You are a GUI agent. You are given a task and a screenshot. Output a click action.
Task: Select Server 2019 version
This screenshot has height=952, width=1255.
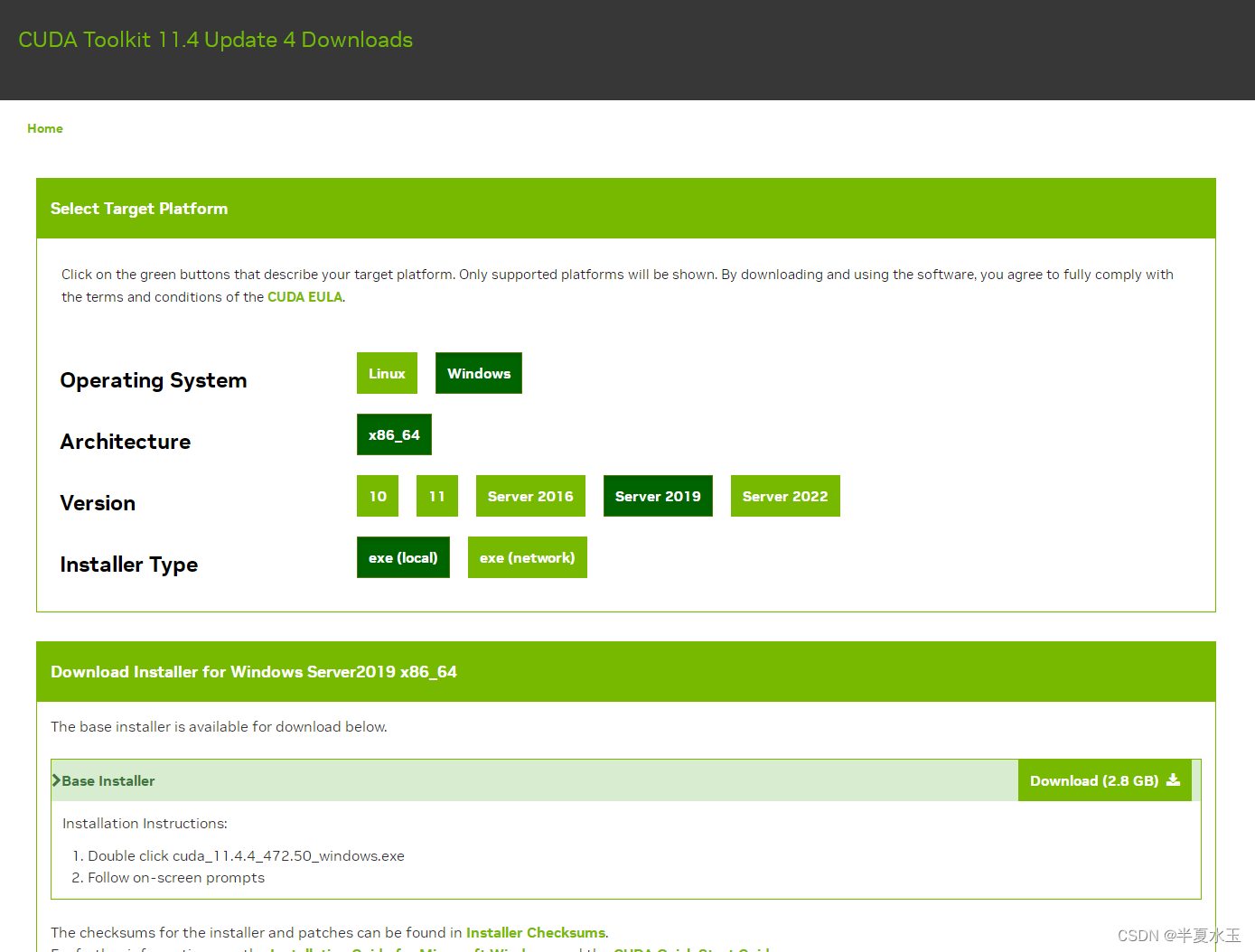click(658, 496)
